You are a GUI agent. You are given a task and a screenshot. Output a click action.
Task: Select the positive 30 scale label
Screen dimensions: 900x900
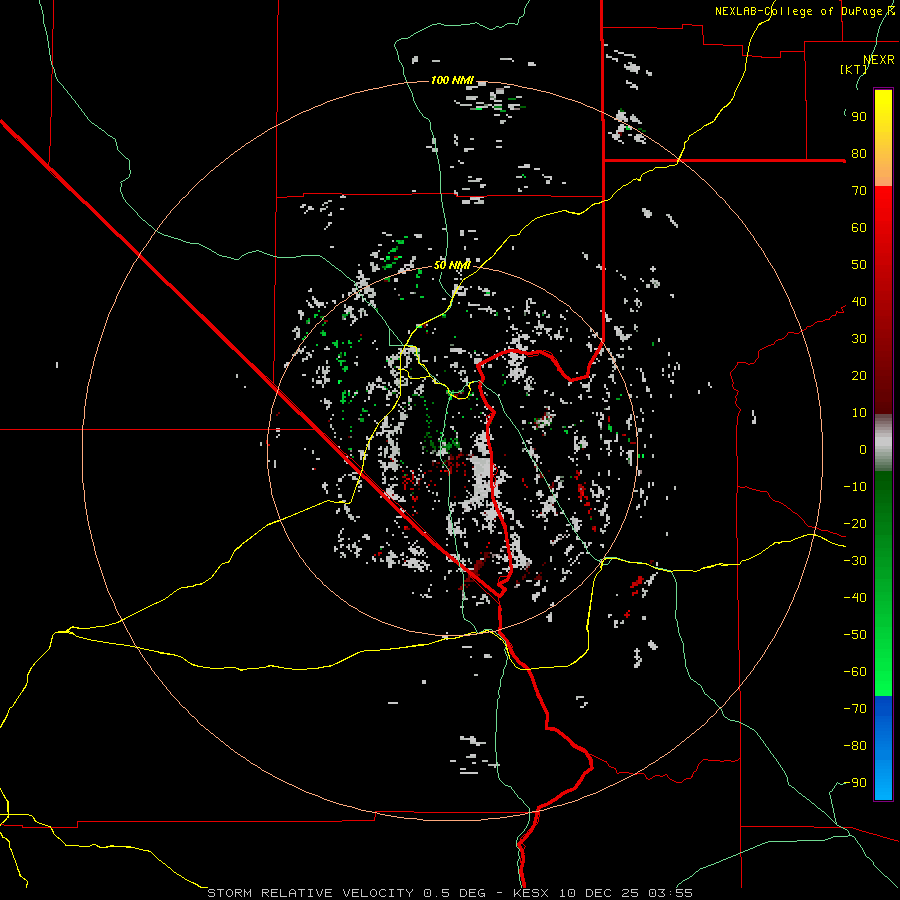pos(859,339)
